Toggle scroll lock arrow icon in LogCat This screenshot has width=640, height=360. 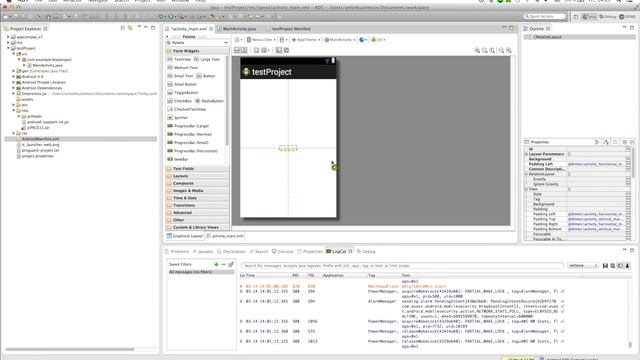[x=627, y=266]
